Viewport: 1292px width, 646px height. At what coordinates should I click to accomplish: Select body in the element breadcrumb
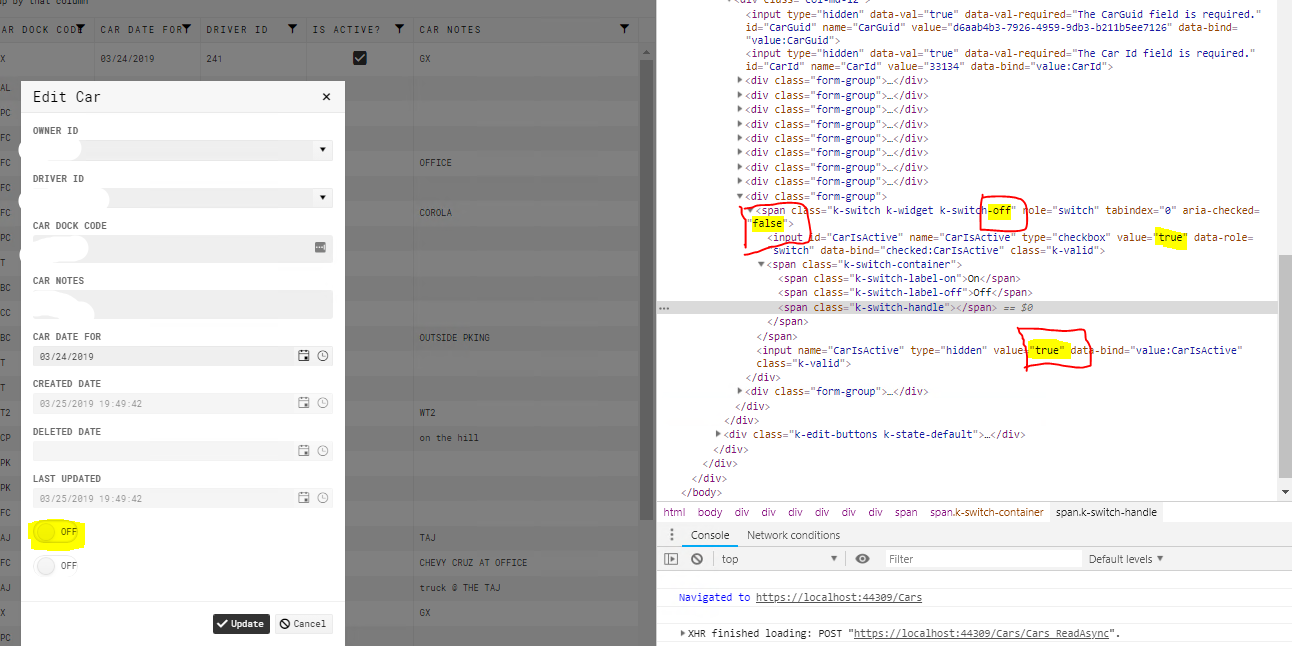coord(710,512)
